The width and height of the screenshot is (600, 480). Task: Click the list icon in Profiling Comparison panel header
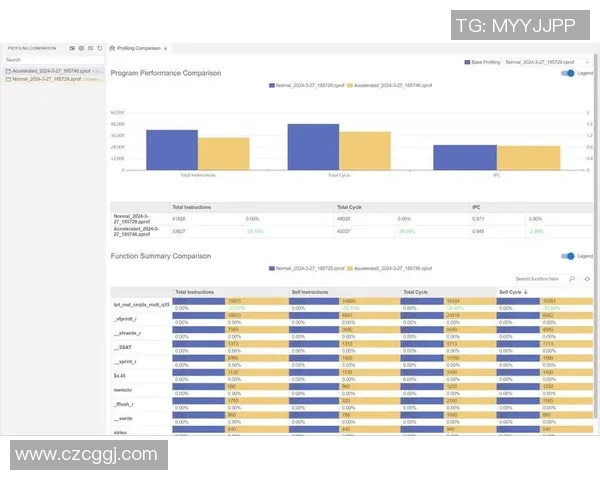90,48
